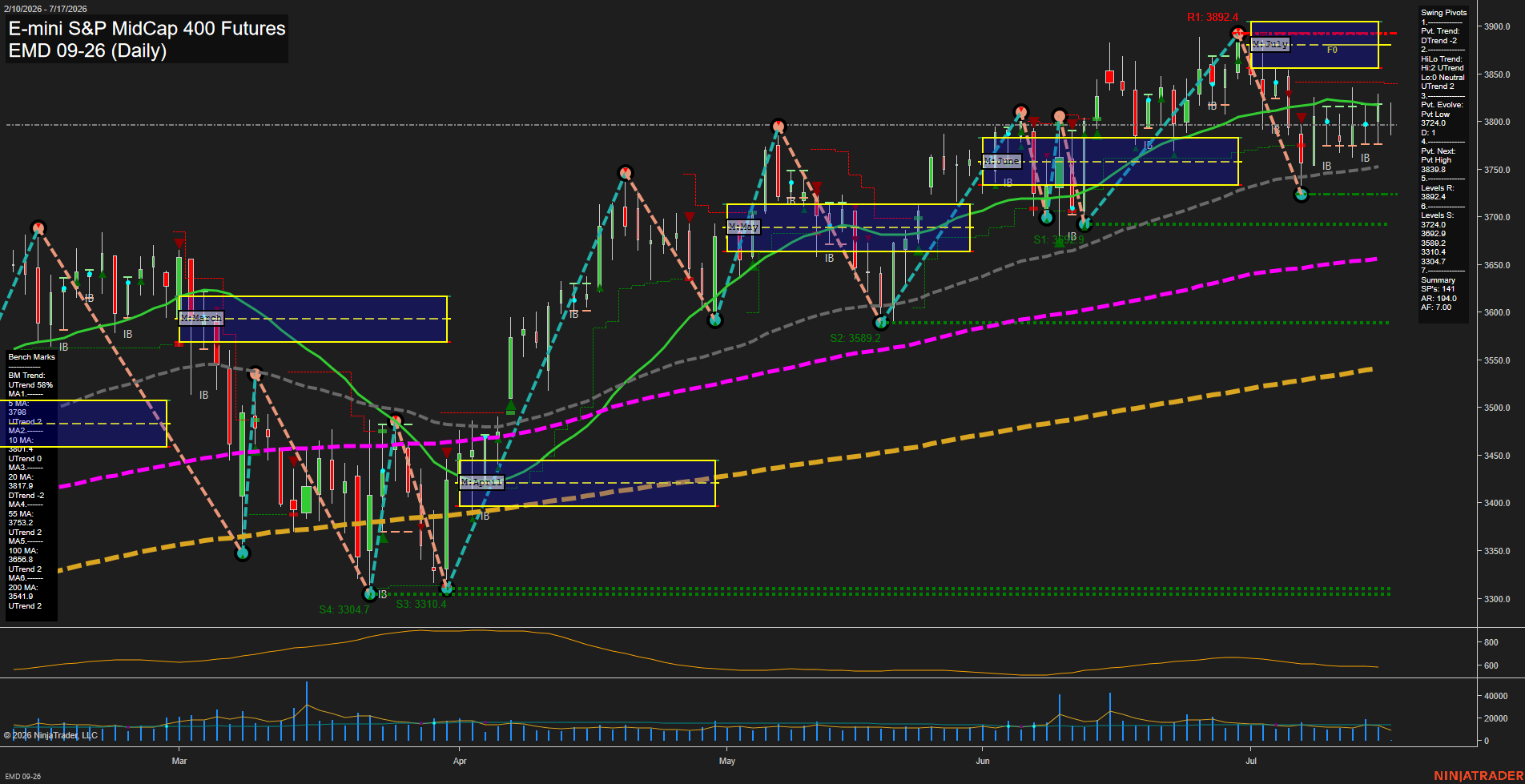
Task: Select the M:April monthly range label
Action: click(481, 482)
